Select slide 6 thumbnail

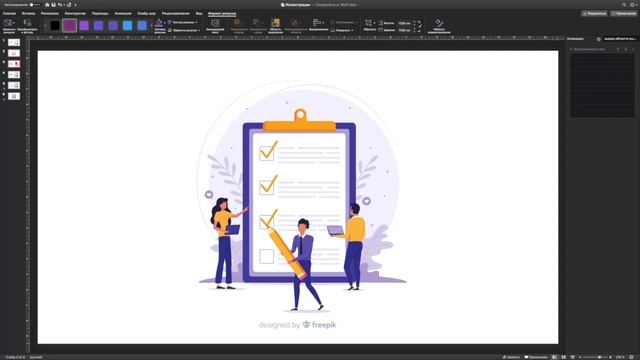click(14, 96)
